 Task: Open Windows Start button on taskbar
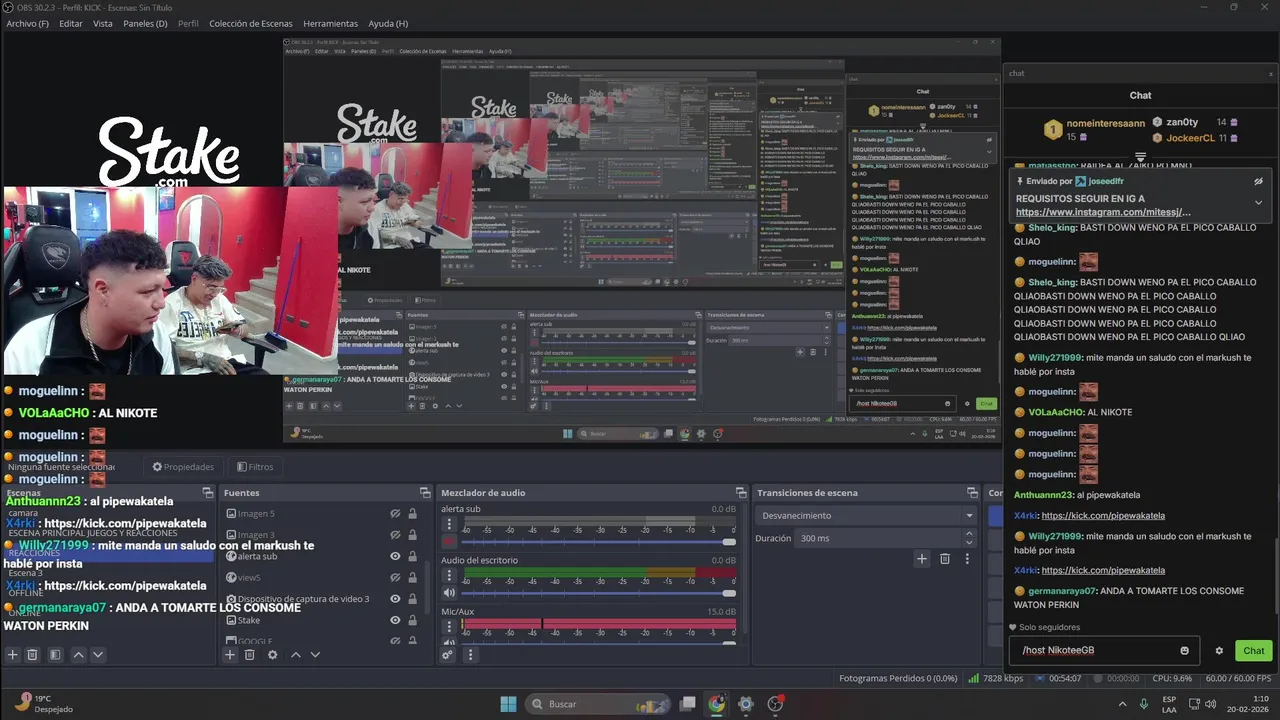508,704
